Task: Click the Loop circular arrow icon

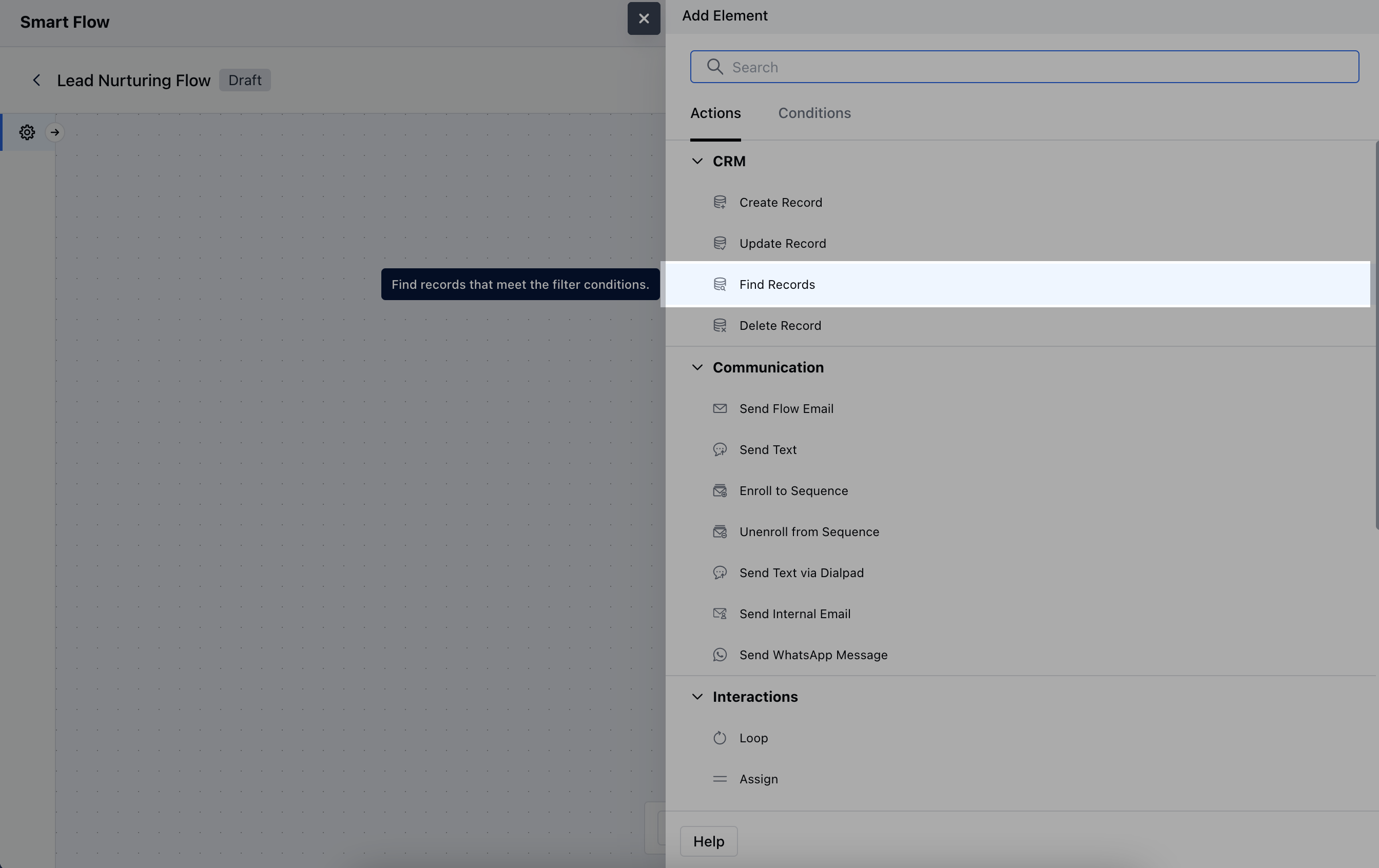Action: (x=720, y=738)
